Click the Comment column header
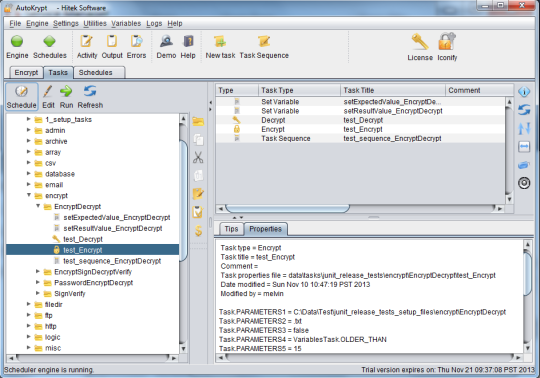Viewport: 540px width, 378px height. (x=479, y=90)
